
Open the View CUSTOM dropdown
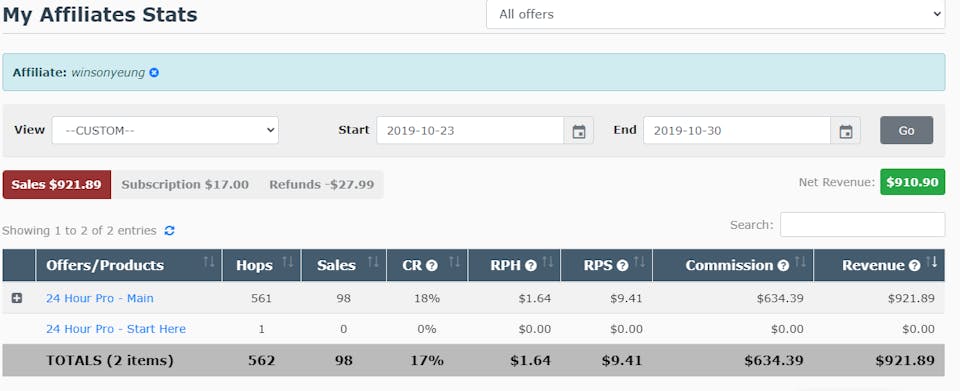[x=165, y=130]
